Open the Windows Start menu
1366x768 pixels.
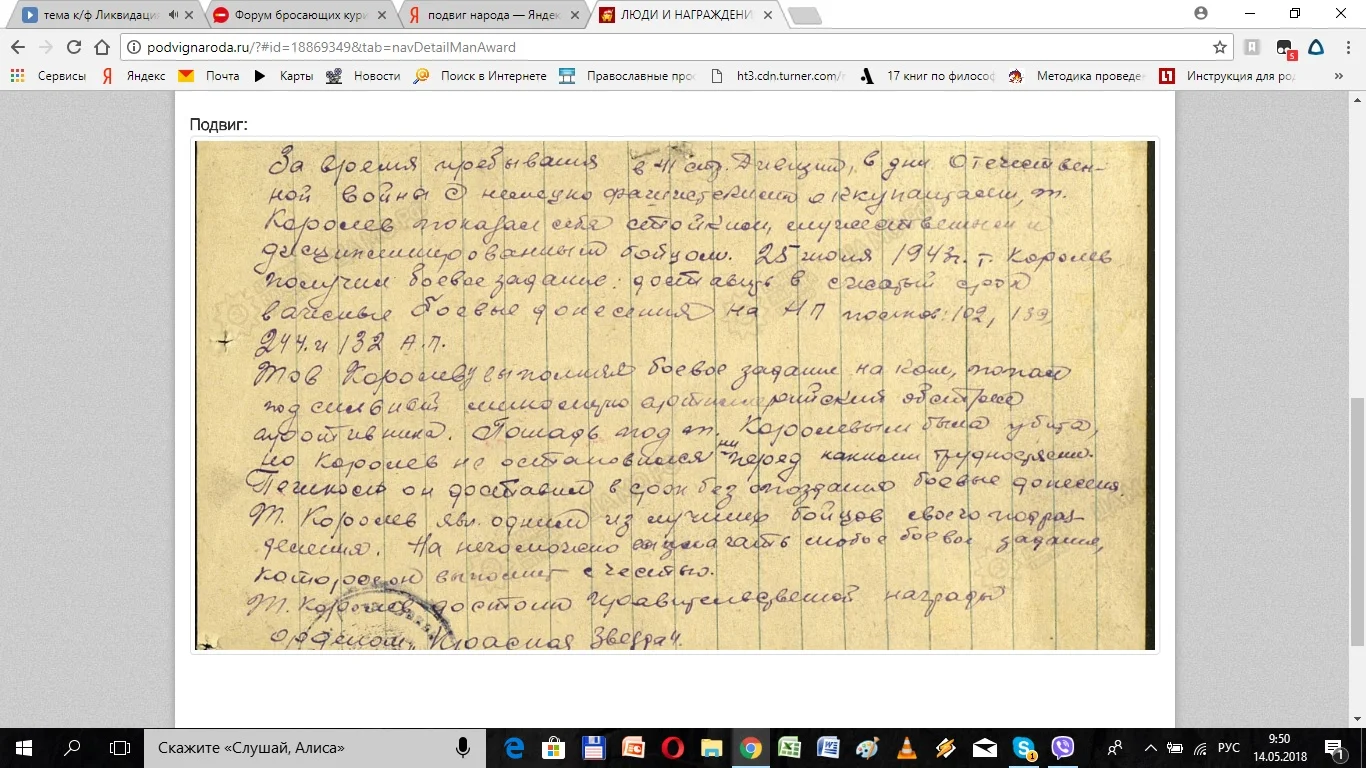24,747
